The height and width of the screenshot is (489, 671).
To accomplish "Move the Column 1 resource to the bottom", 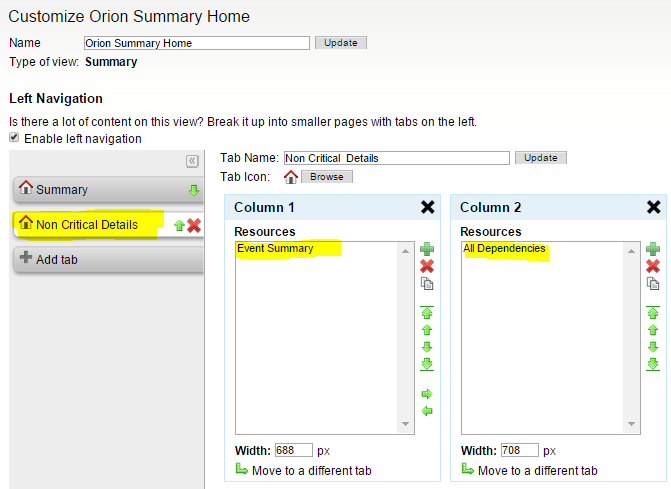I will [427, 364].
